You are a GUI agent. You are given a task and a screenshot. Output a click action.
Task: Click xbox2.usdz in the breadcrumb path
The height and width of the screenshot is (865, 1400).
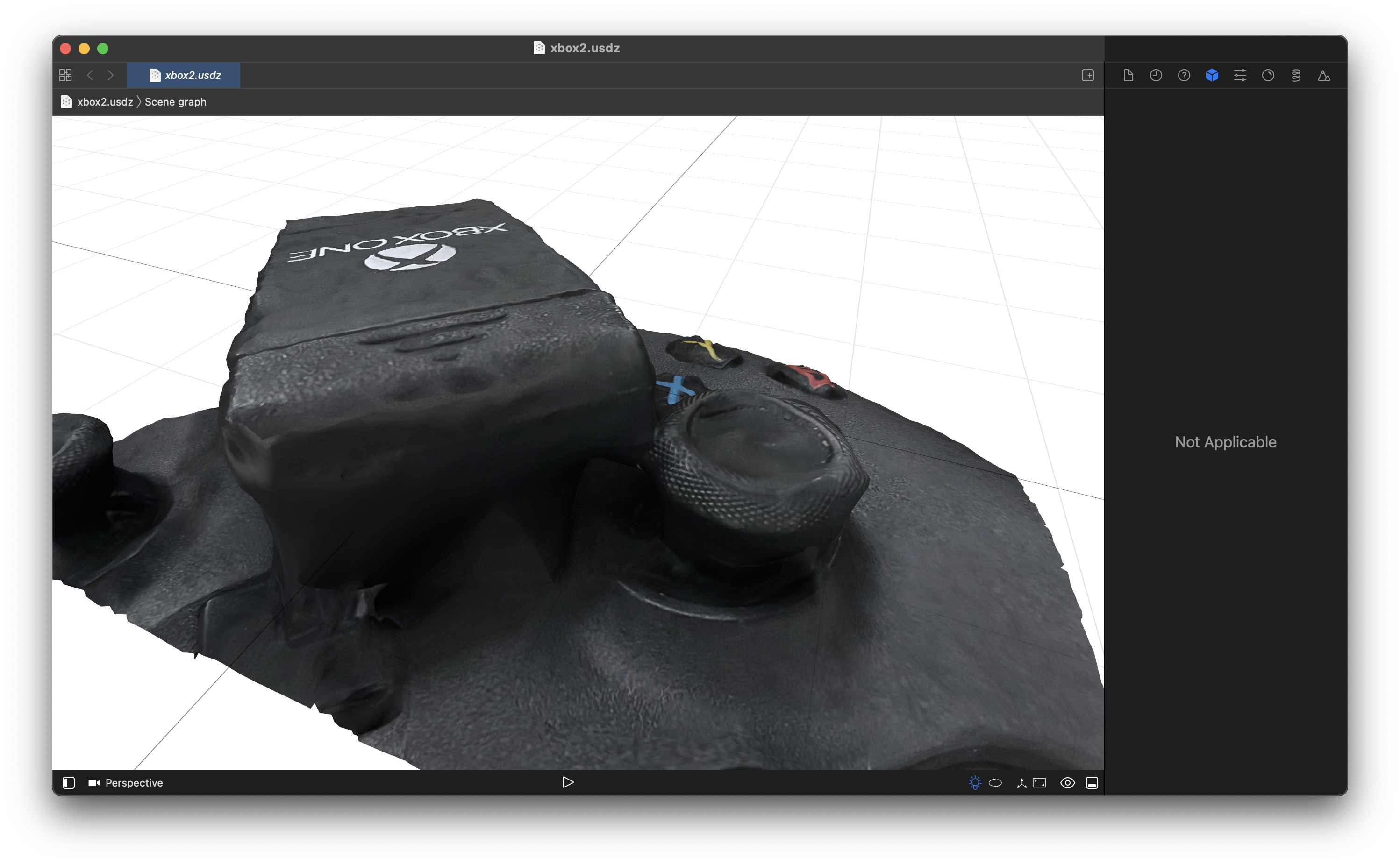[104, 102]
